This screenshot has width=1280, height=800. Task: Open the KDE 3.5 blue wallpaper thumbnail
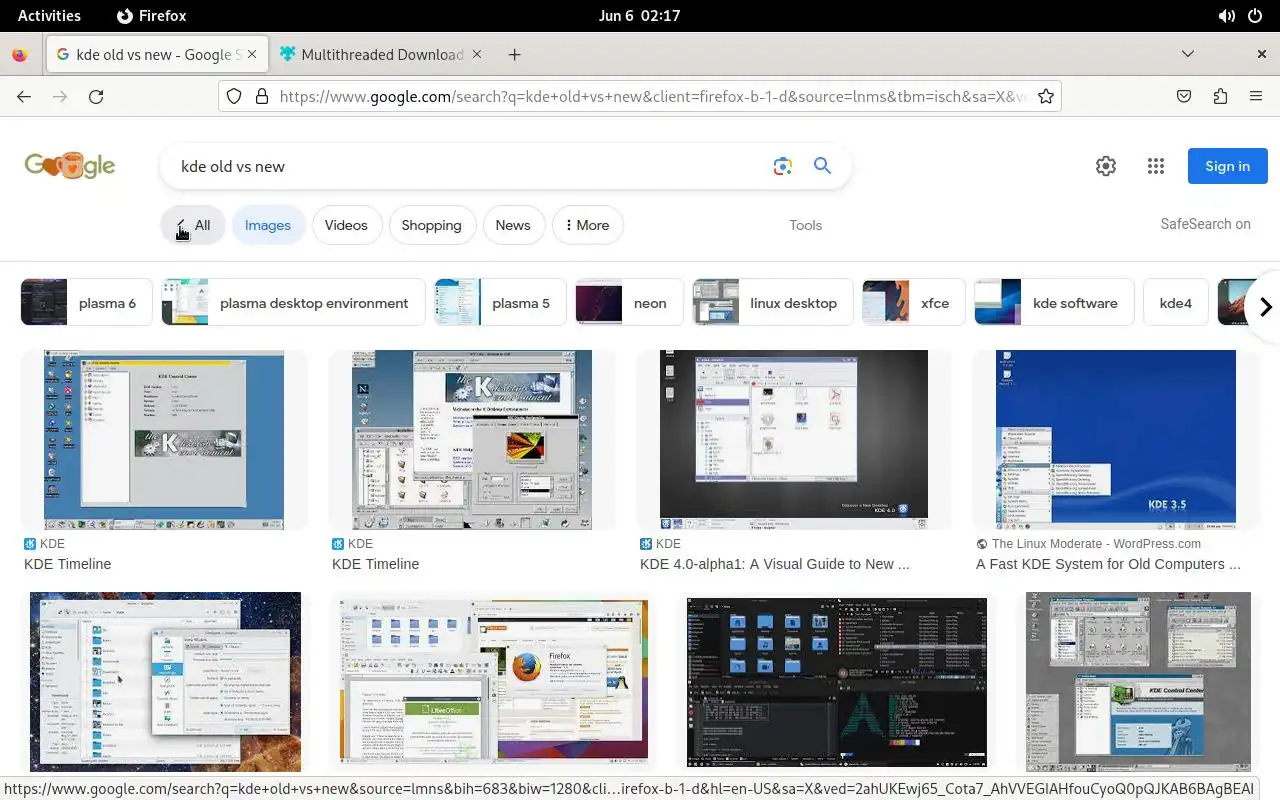coord(1116,440)
